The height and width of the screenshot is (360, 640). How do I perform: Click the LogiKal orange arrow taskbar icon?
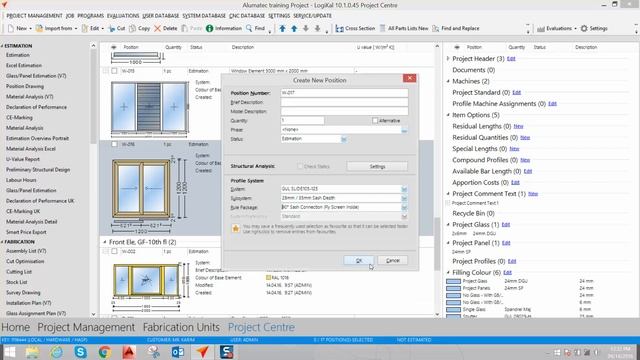click(x=202, y=352)
